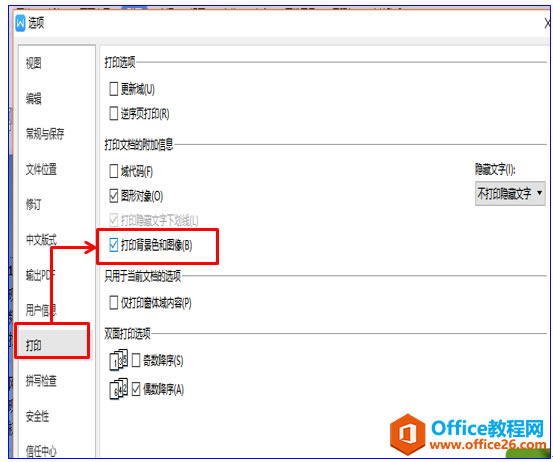Click the 打印选项 section heading
The image size is (553, 462).
120,62
